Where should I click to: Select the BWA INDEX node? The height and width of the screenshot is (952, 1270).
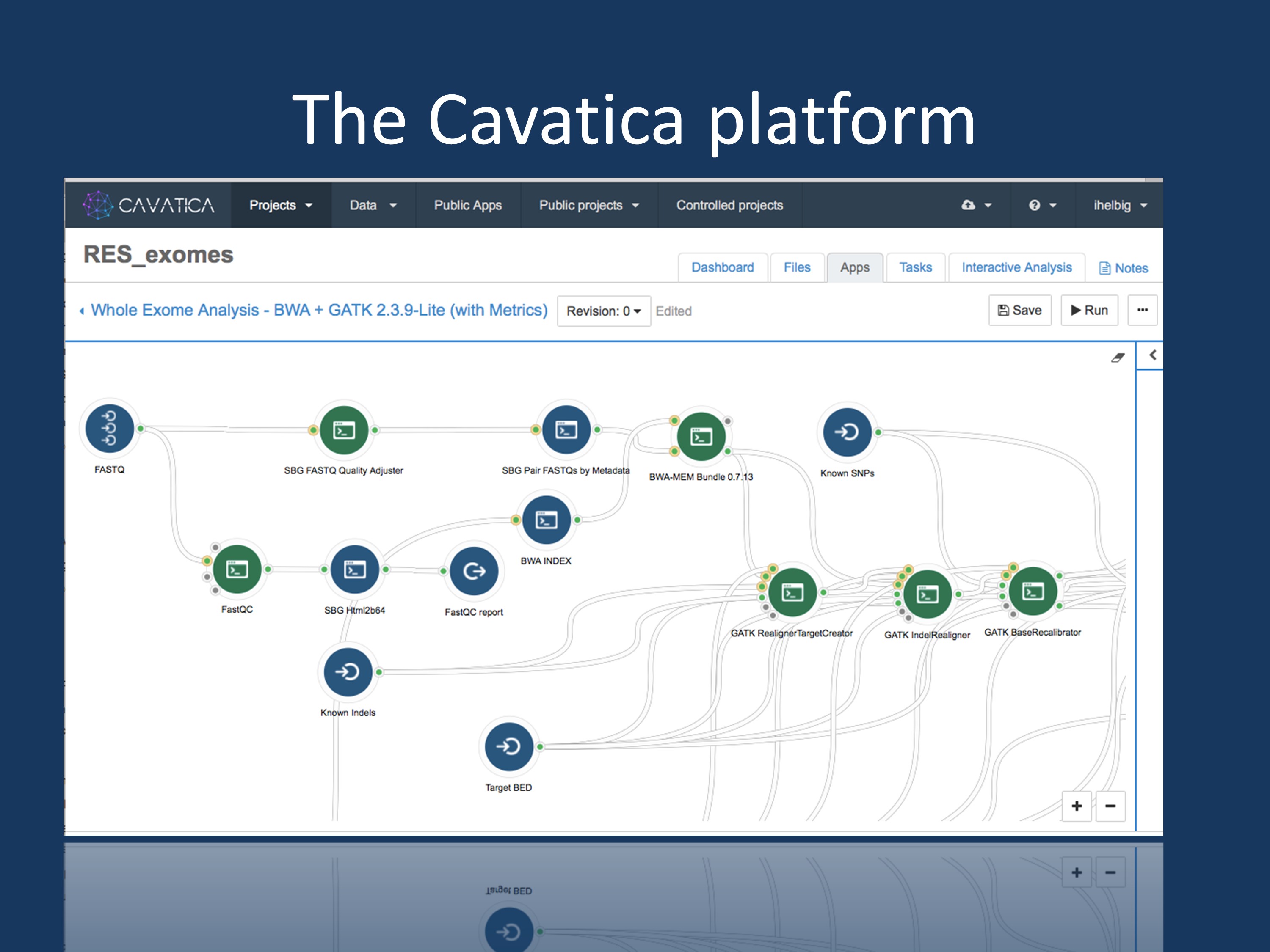(546, 520)
